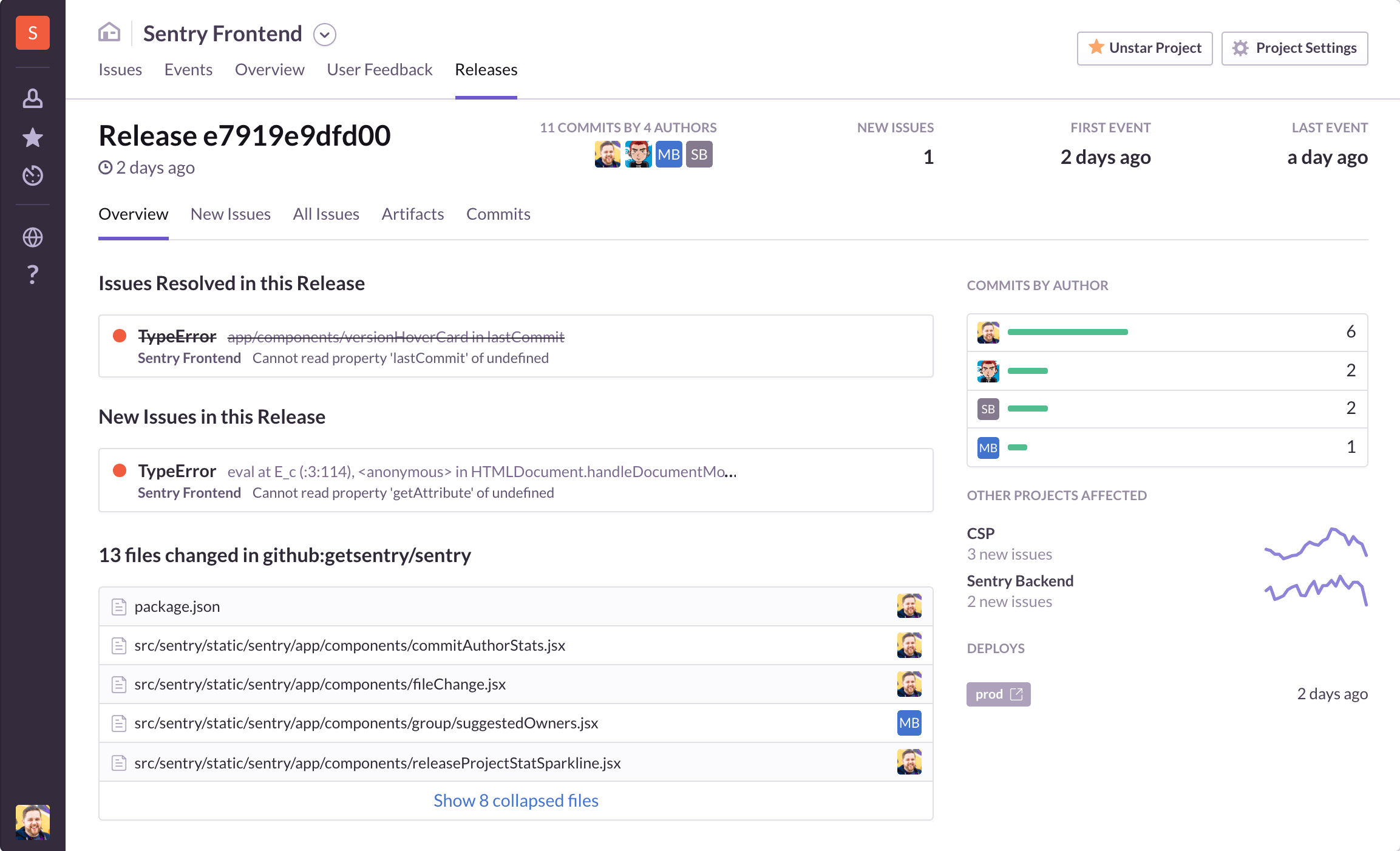Open Project Settings
This screenshot has height=851, width=1400.
pyautogui.click(x=1294, y=48)
